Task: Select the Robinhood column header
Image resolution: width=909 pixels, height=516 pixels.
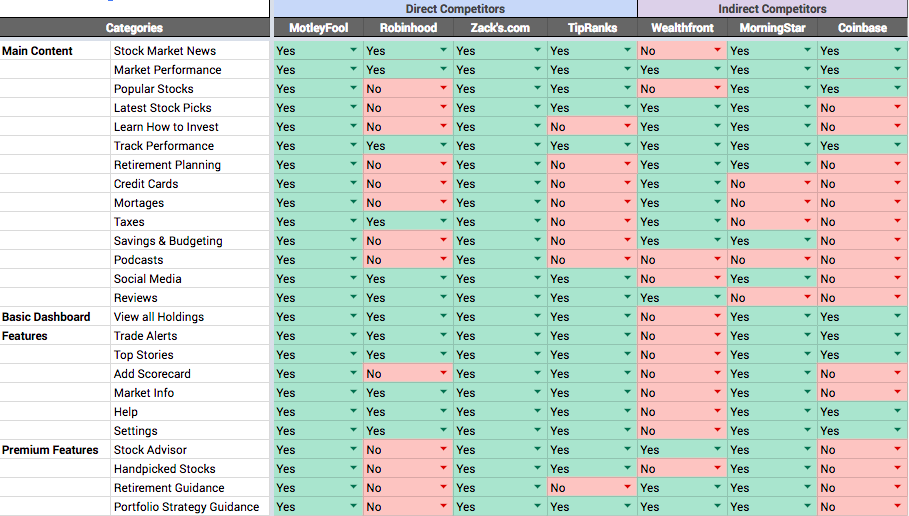Action: tap(408, 27)
